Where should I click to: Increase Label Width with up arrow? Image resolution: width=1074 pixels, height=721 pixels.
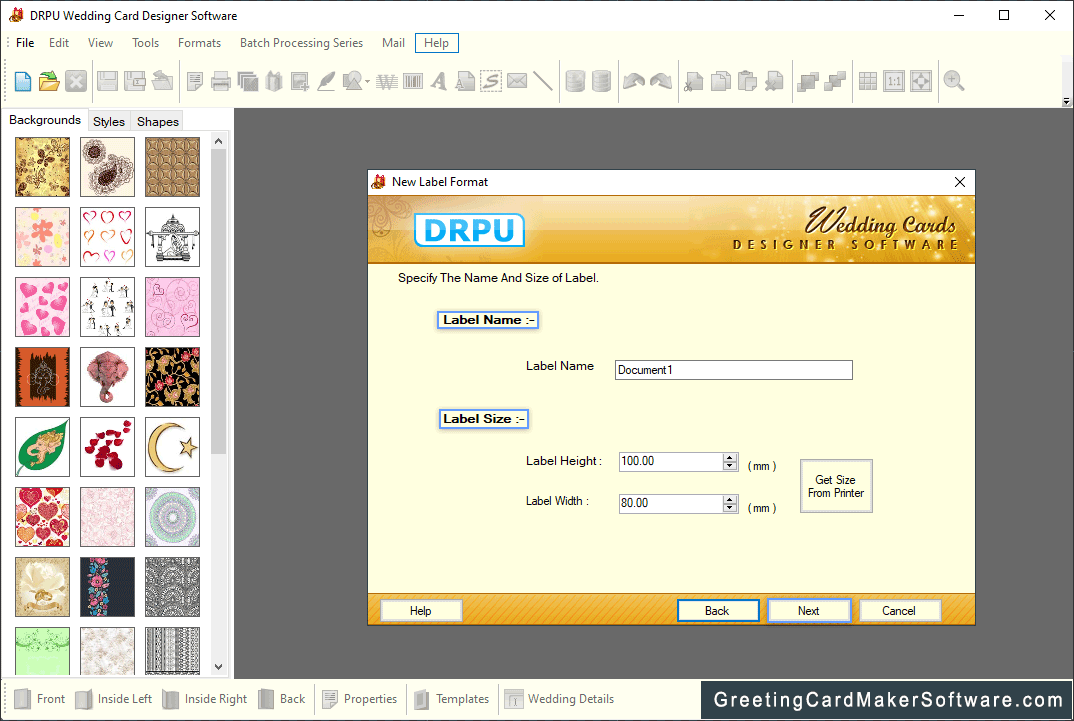tap(730, 499)
